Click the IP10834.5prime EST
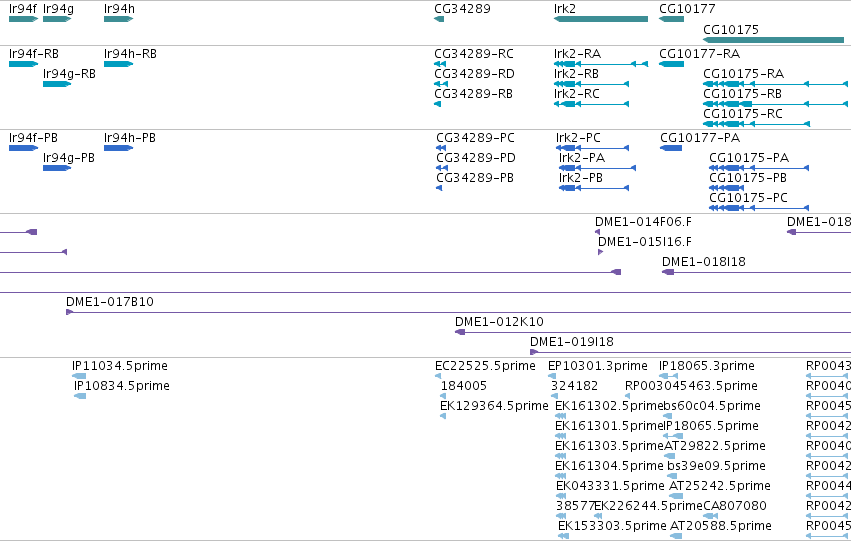 click(x=80, y=396)
